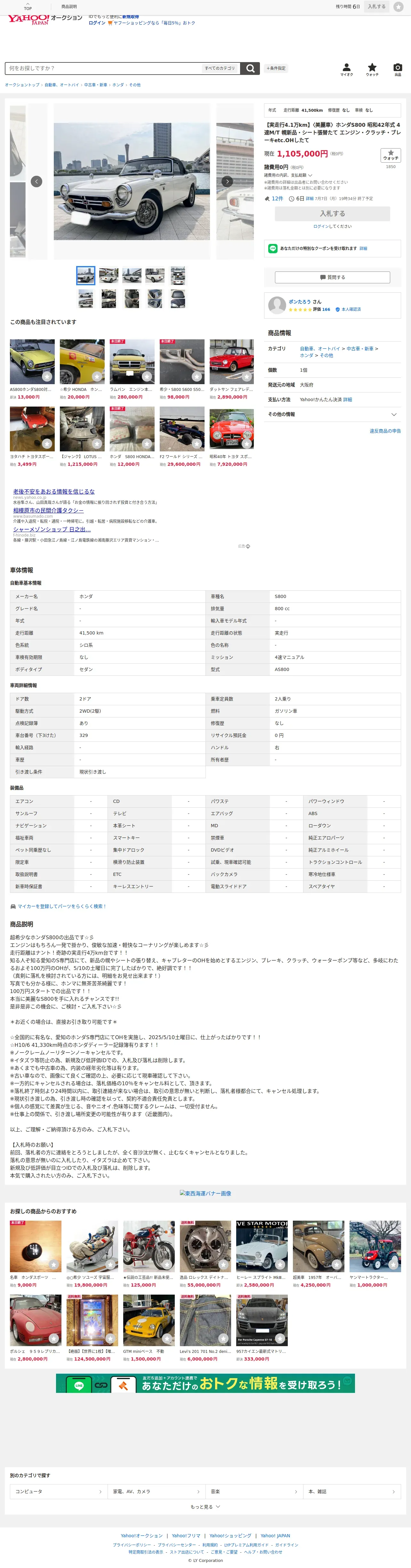The width and height of the screenshot is (411, 1568).
Task: Watch-star the 希少 HONDA 20,000円 item
Action: tap(97, 377)
